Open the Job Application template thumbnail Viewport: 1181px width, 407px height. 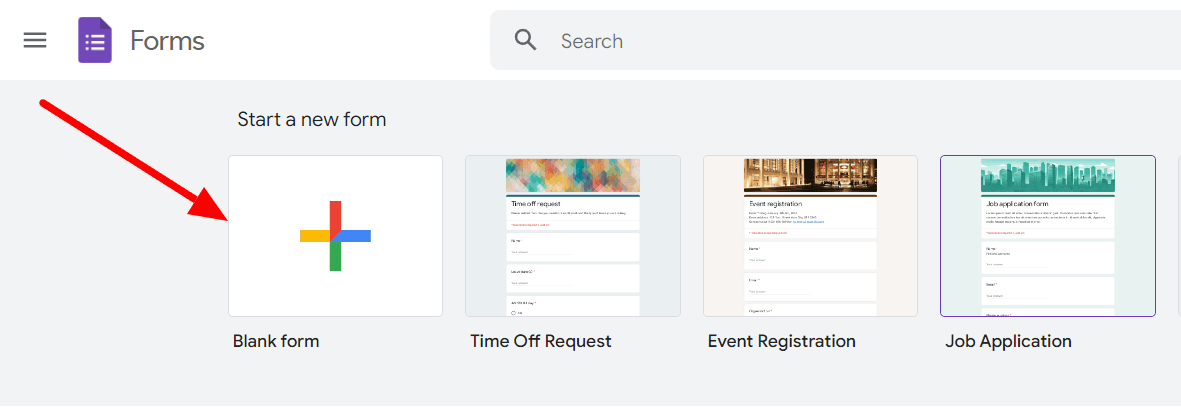(x=1048, y=236)
